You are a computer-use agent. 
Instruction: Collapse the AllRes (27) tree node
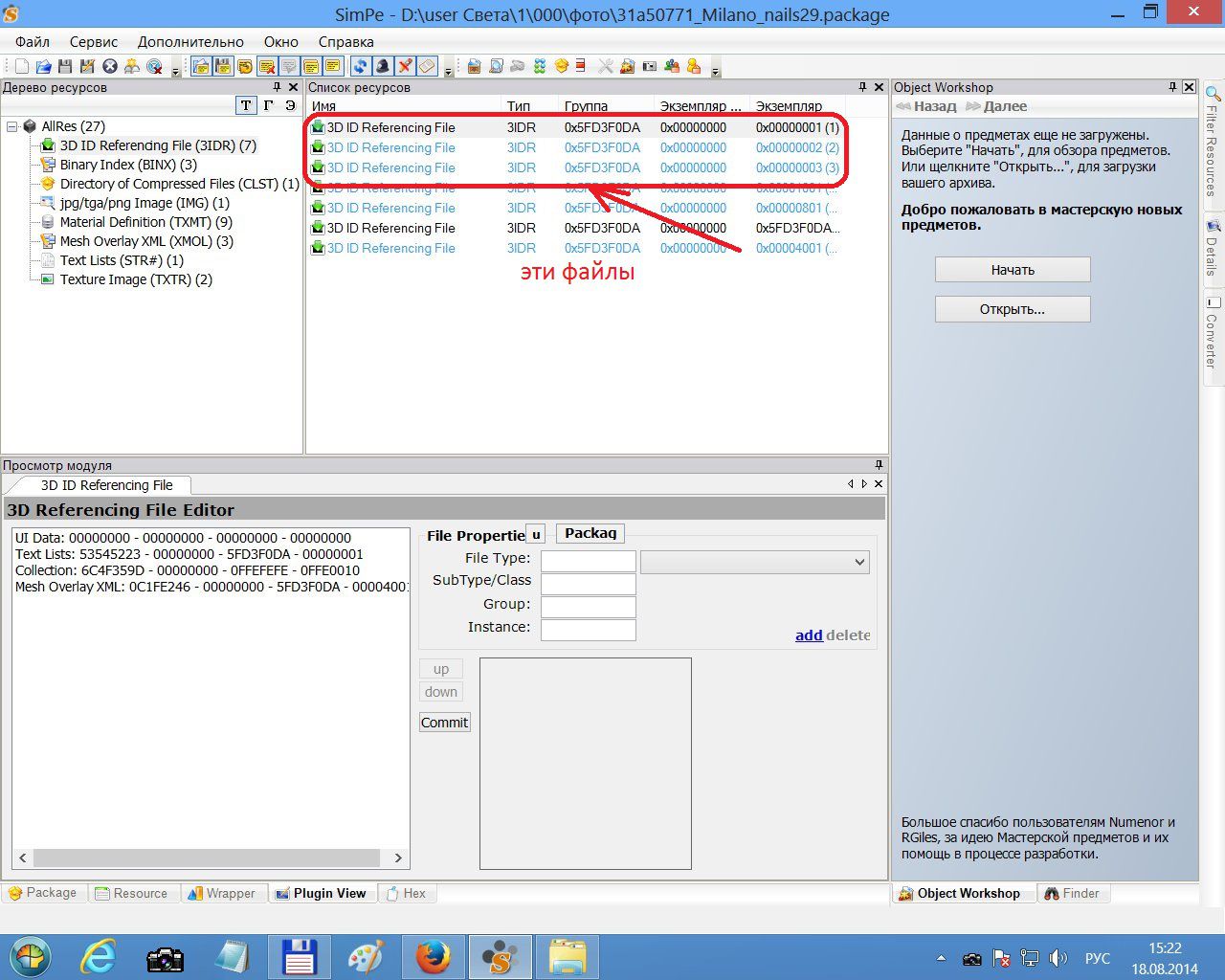point(11,126)
